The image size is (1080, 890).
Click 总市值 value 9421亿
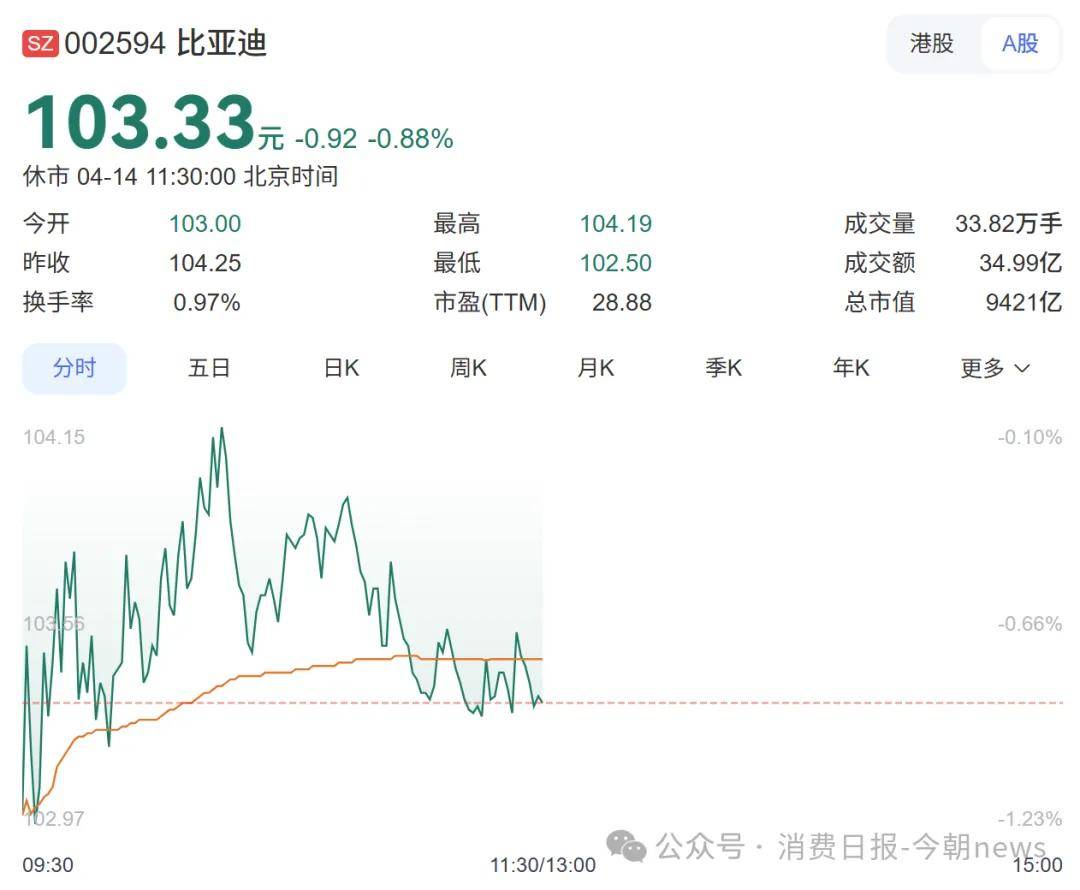tap(1024, 302)
